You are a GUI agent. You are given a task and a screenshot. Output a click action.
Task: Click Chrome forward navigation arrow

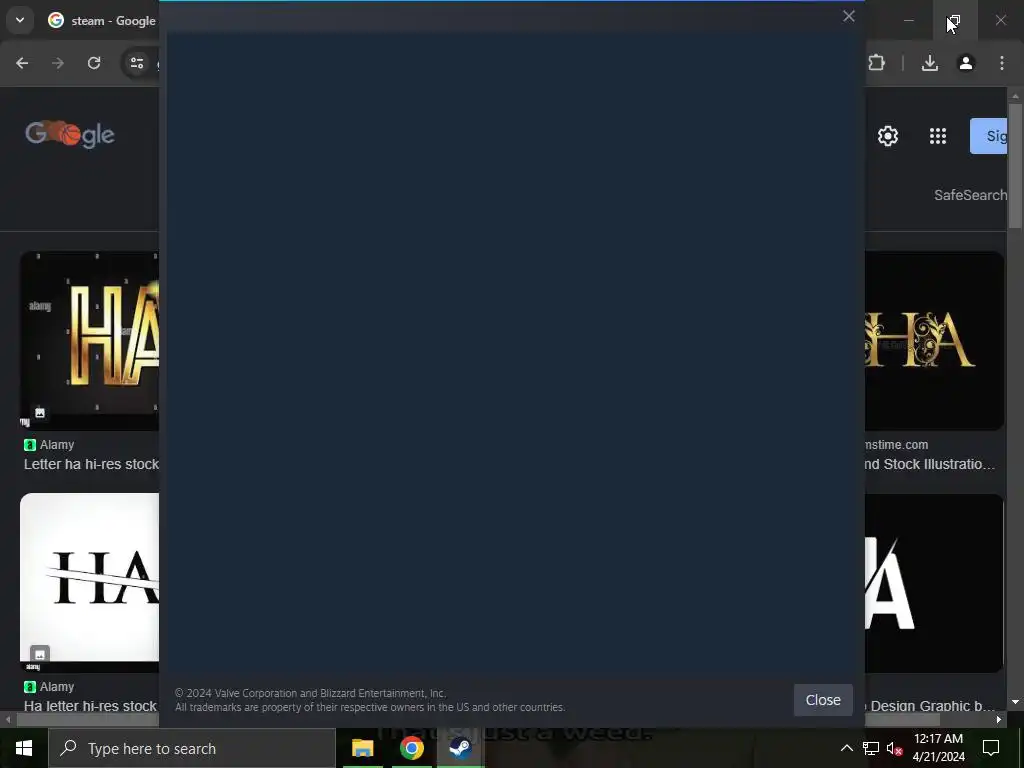tap(58, 63)
